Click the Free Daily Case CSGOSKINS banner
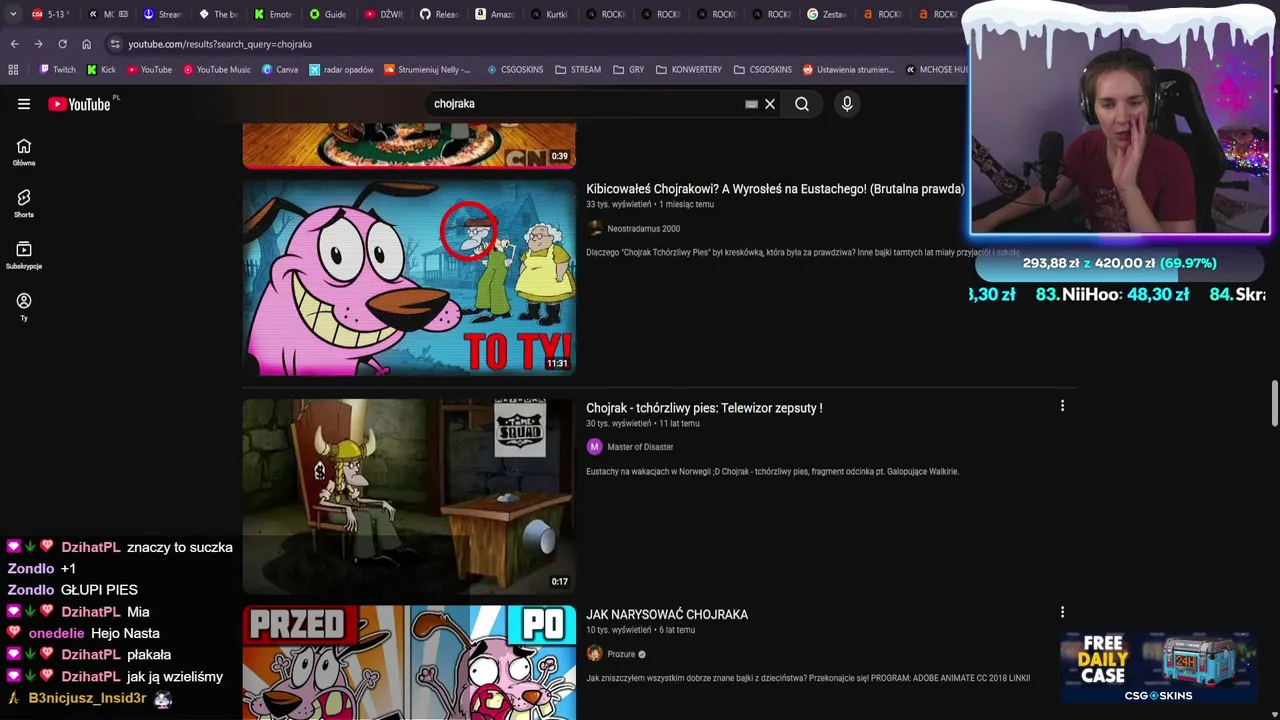This screenshot has height=720, width=1280. pyautogui.click(x=1158, y=668)
